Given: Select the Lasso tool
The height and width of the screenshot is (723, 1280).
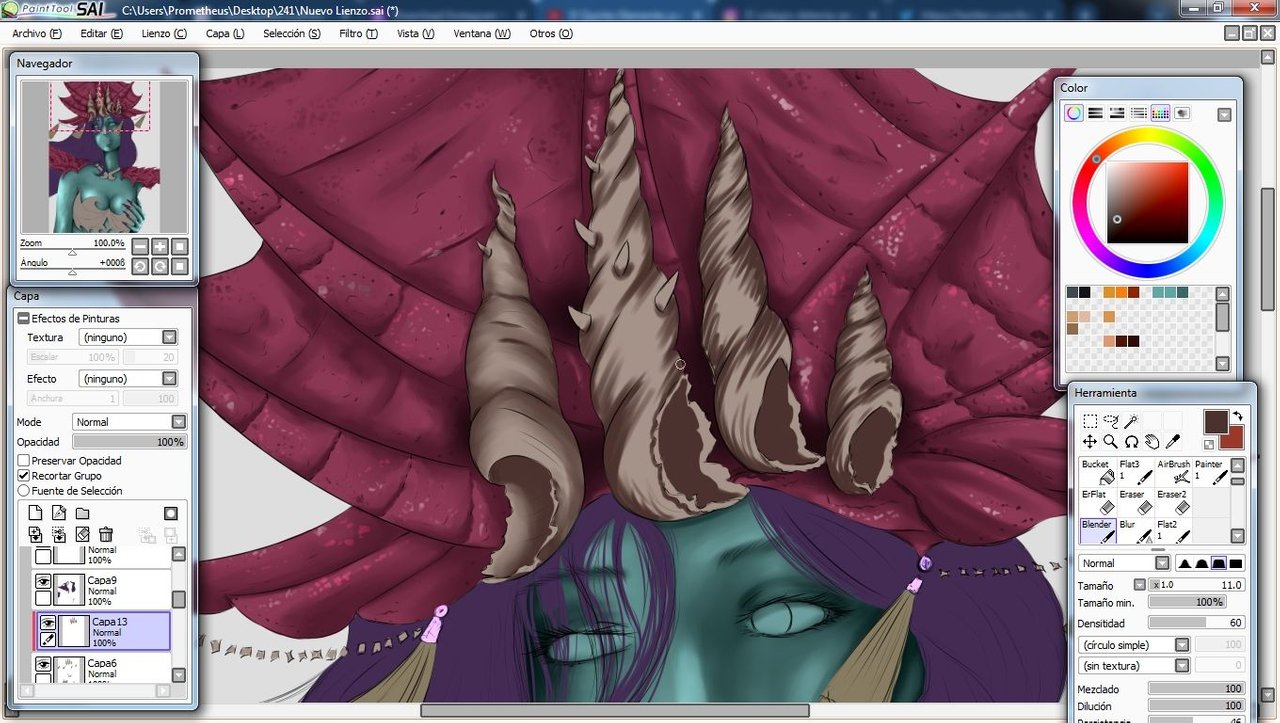Looking at the screenshot, I should tap(1111, 421).
